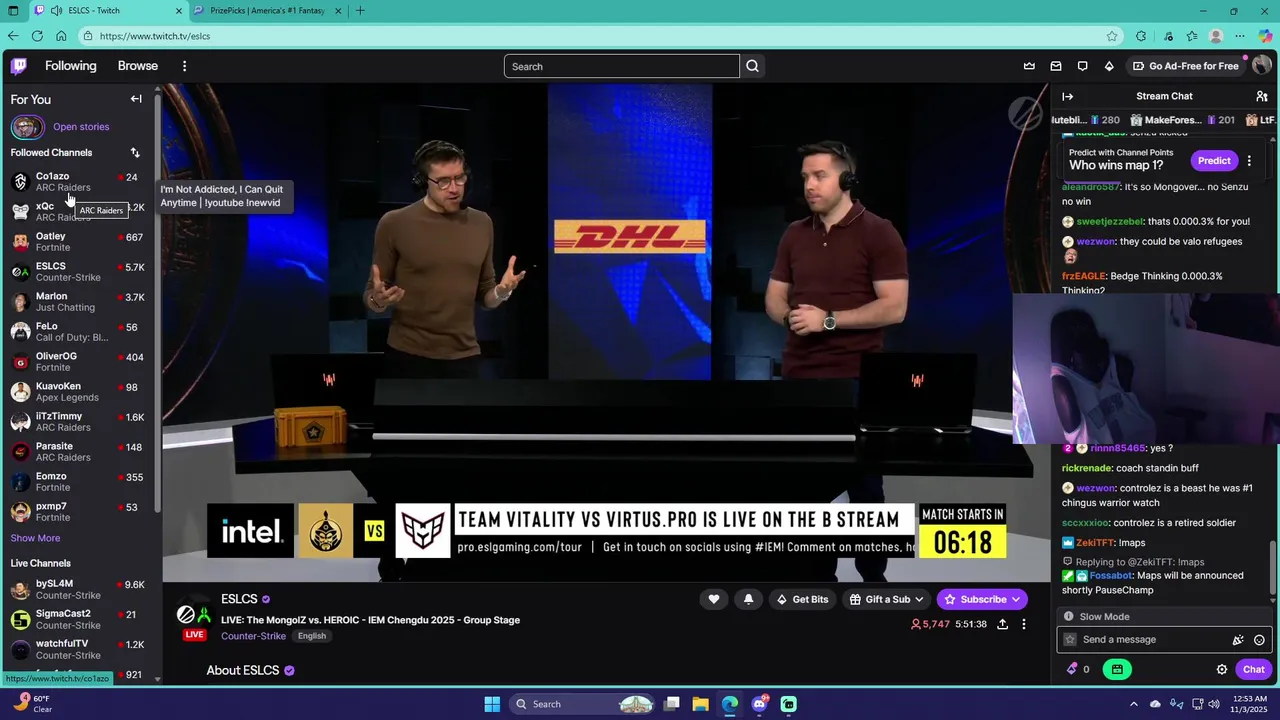Open the stories avatar ring
This screenshot has height=720, width=1280.
[x=27, y=127]
